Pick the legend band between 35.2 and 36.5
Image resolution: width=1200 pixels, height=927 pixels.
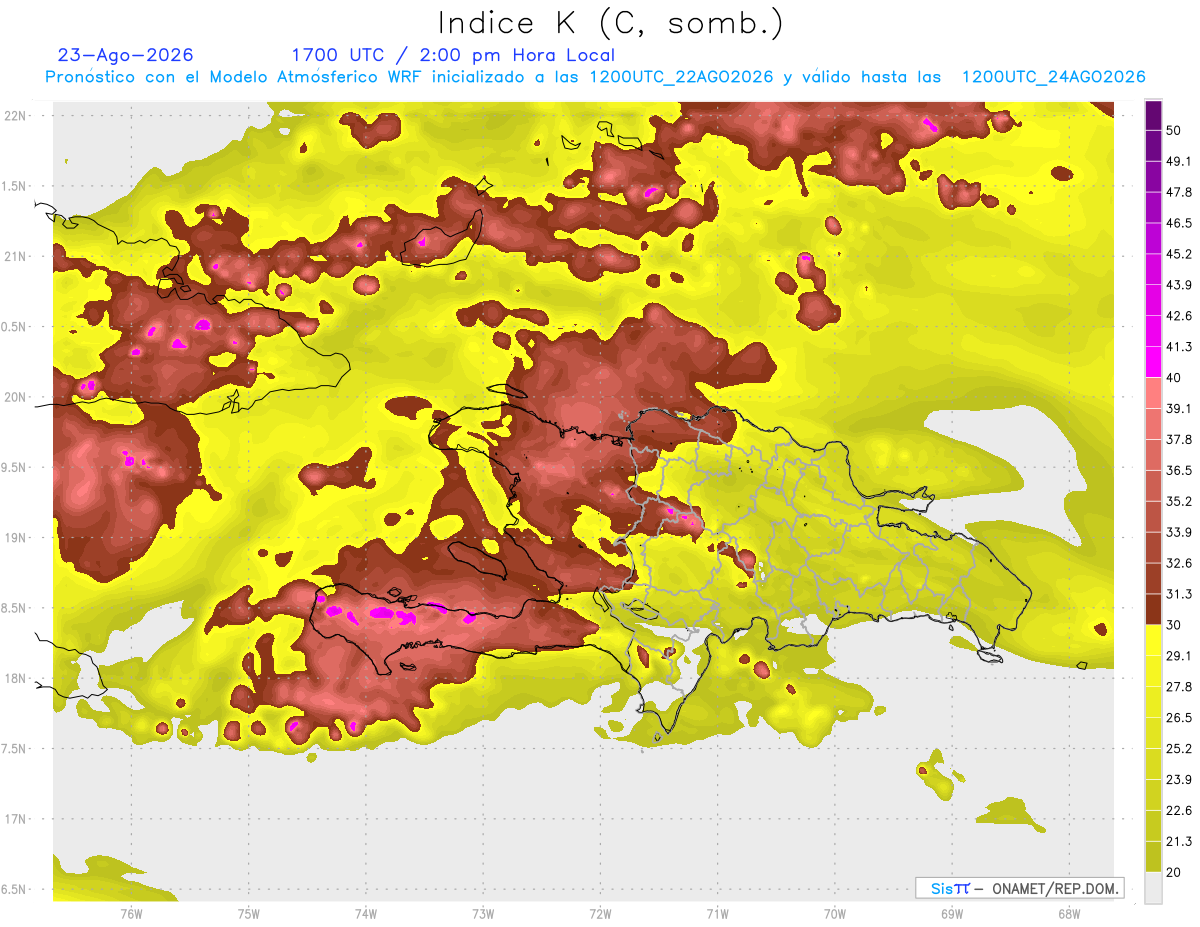[x=1153, y=485]
